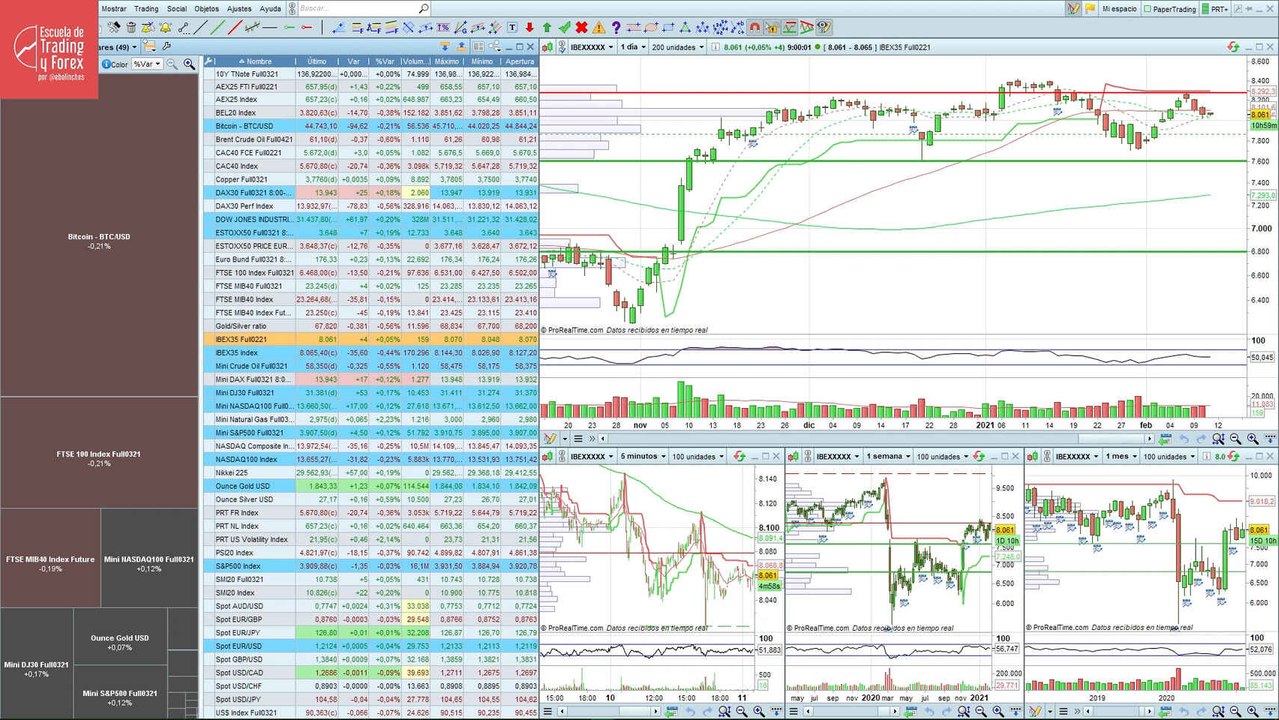
Task: Toggle the rightmost eye visibility tool
Action: tap(823, 27)
